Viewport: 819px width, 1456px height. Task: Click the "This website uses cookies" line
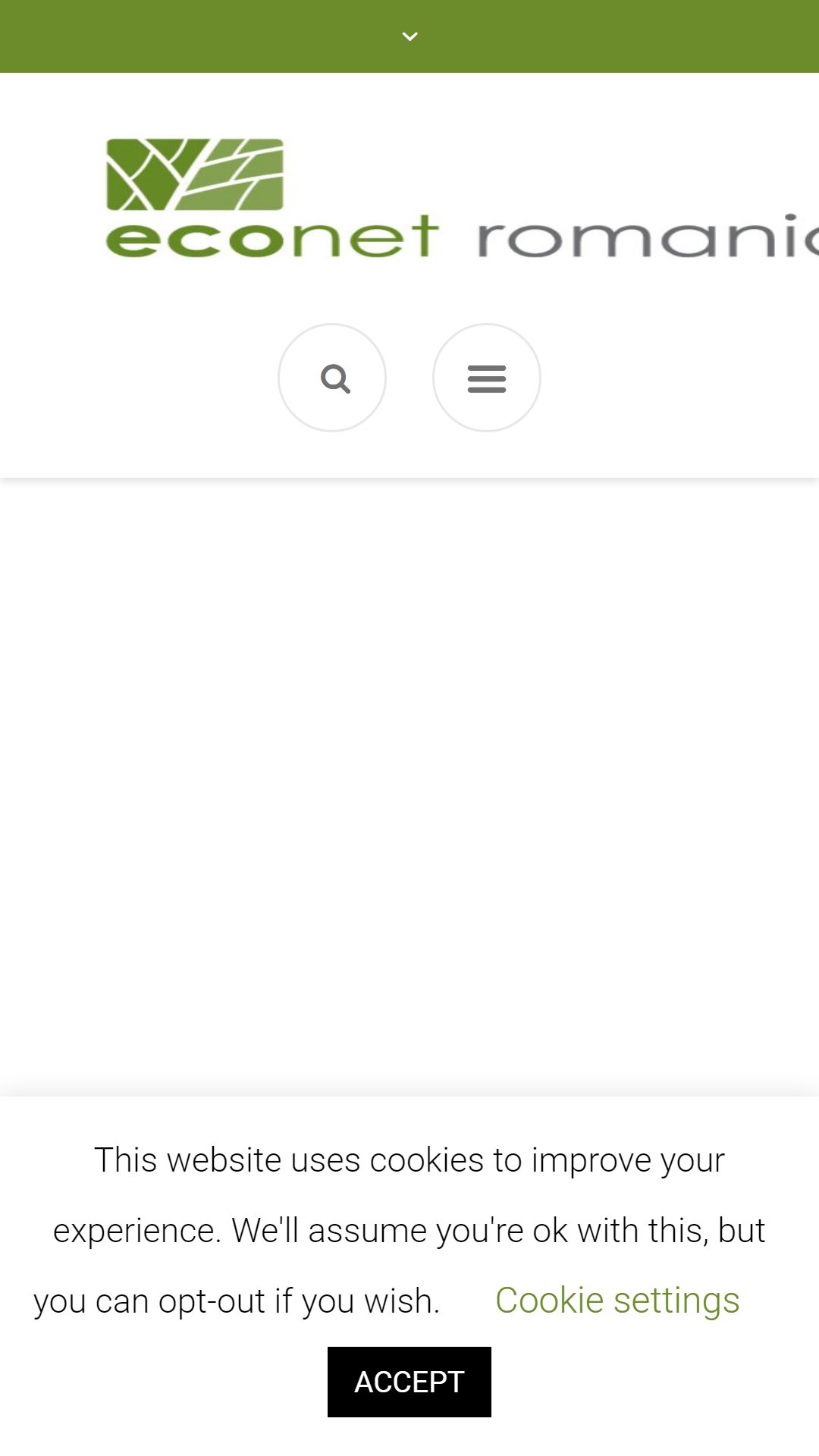[x=409, y=1160]
